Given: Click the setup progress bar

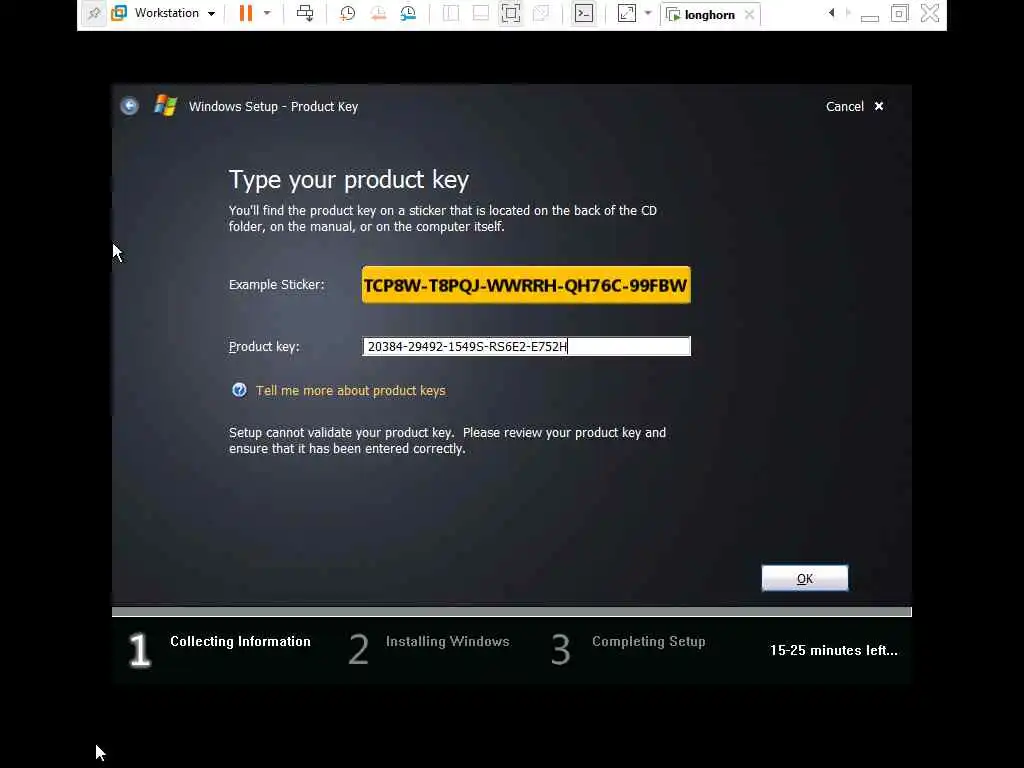Looking at the screenshot, I should point(511,612).
